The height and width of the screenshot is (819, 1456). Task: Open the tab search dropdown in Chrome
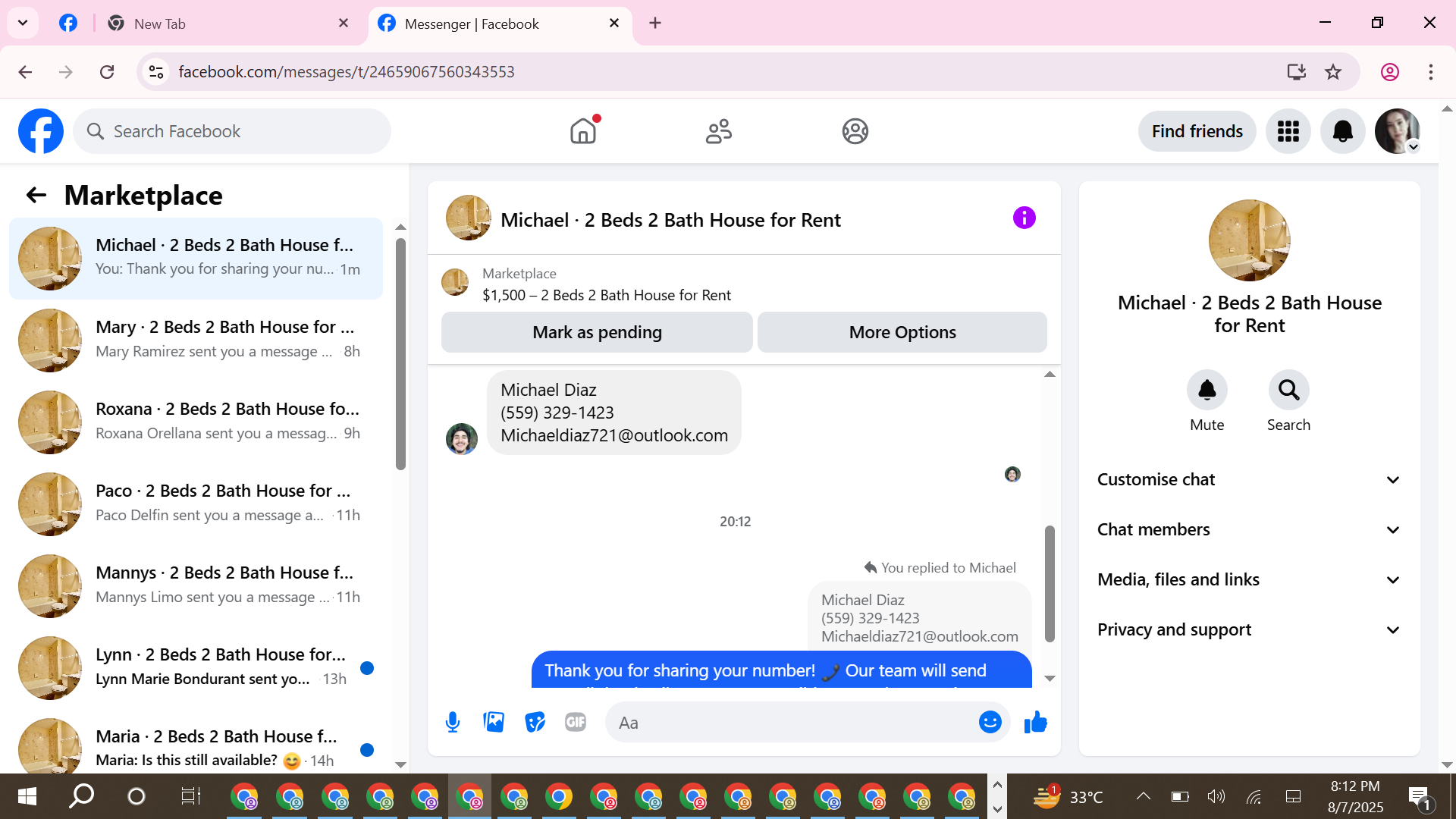coord(23,23)
